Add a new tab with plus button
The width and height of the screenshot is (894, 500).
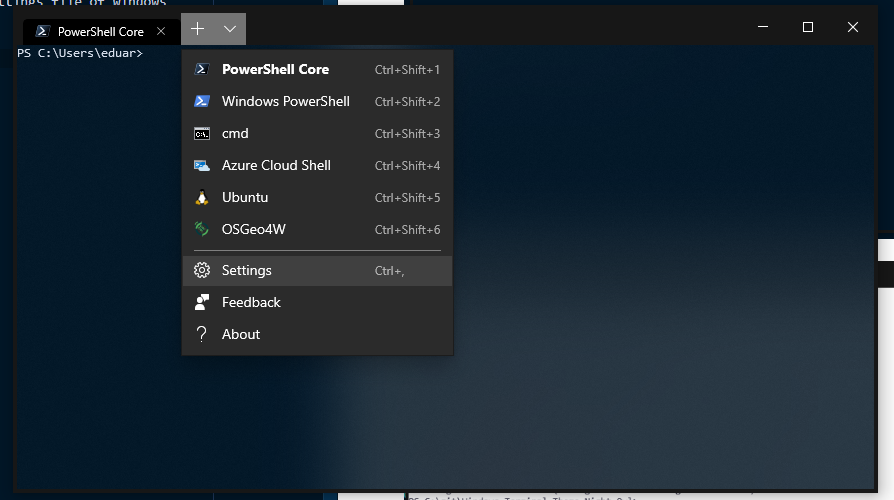[197, 29]
